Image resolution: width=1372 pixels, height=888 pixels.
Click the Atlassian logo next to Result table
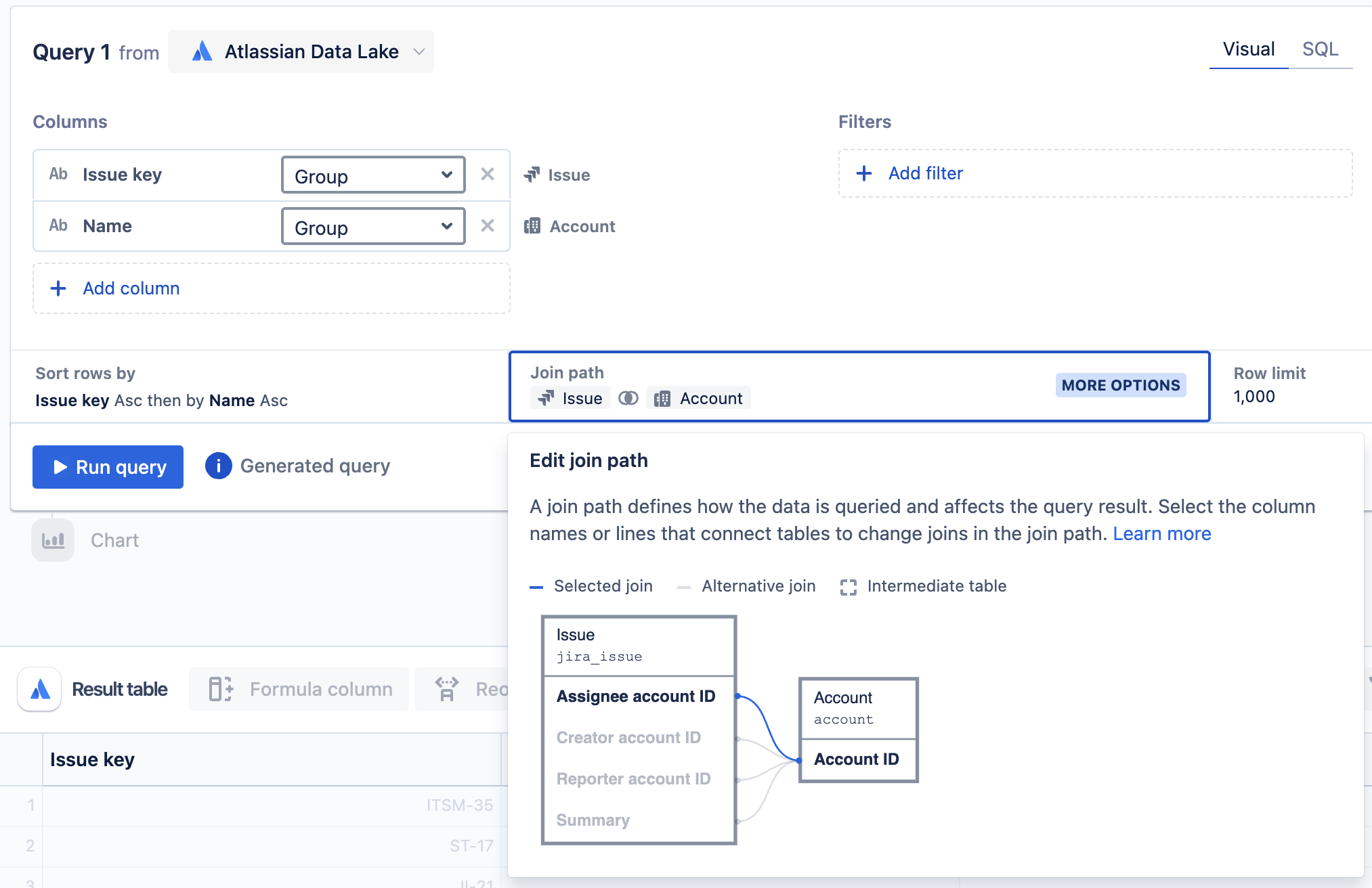(x=39, y=689)
